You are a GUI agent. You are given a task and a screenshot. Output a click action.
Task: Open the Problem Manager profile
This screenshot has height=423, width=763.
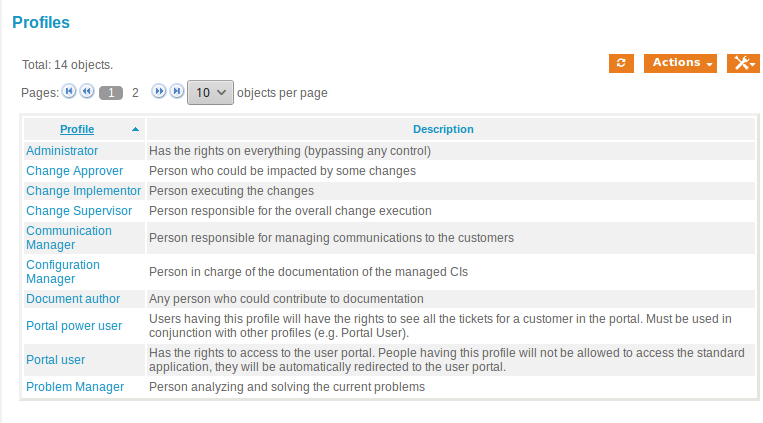75,387
